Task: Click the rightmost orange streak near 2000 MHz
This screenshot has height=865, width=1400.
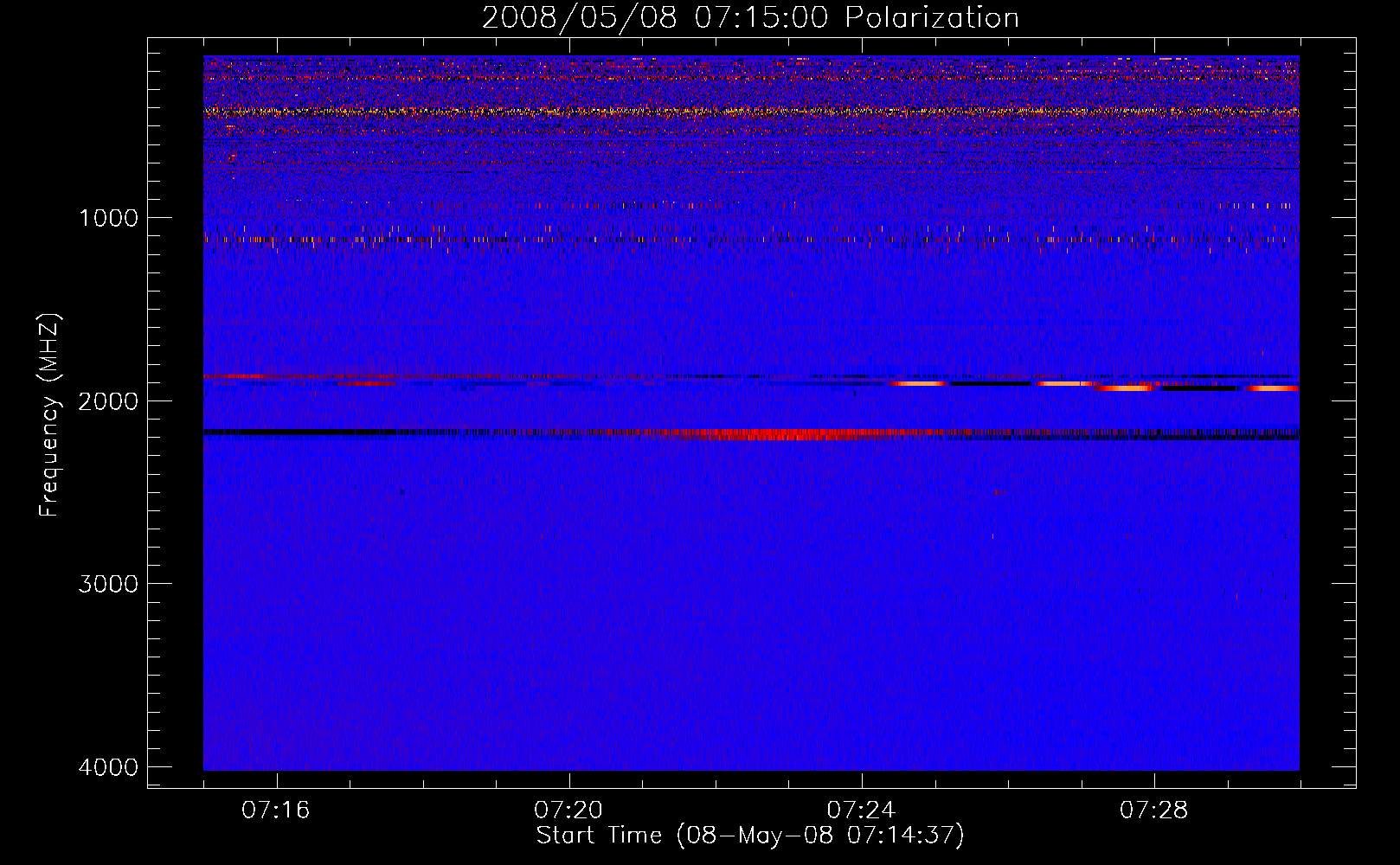Action: 1274,388
